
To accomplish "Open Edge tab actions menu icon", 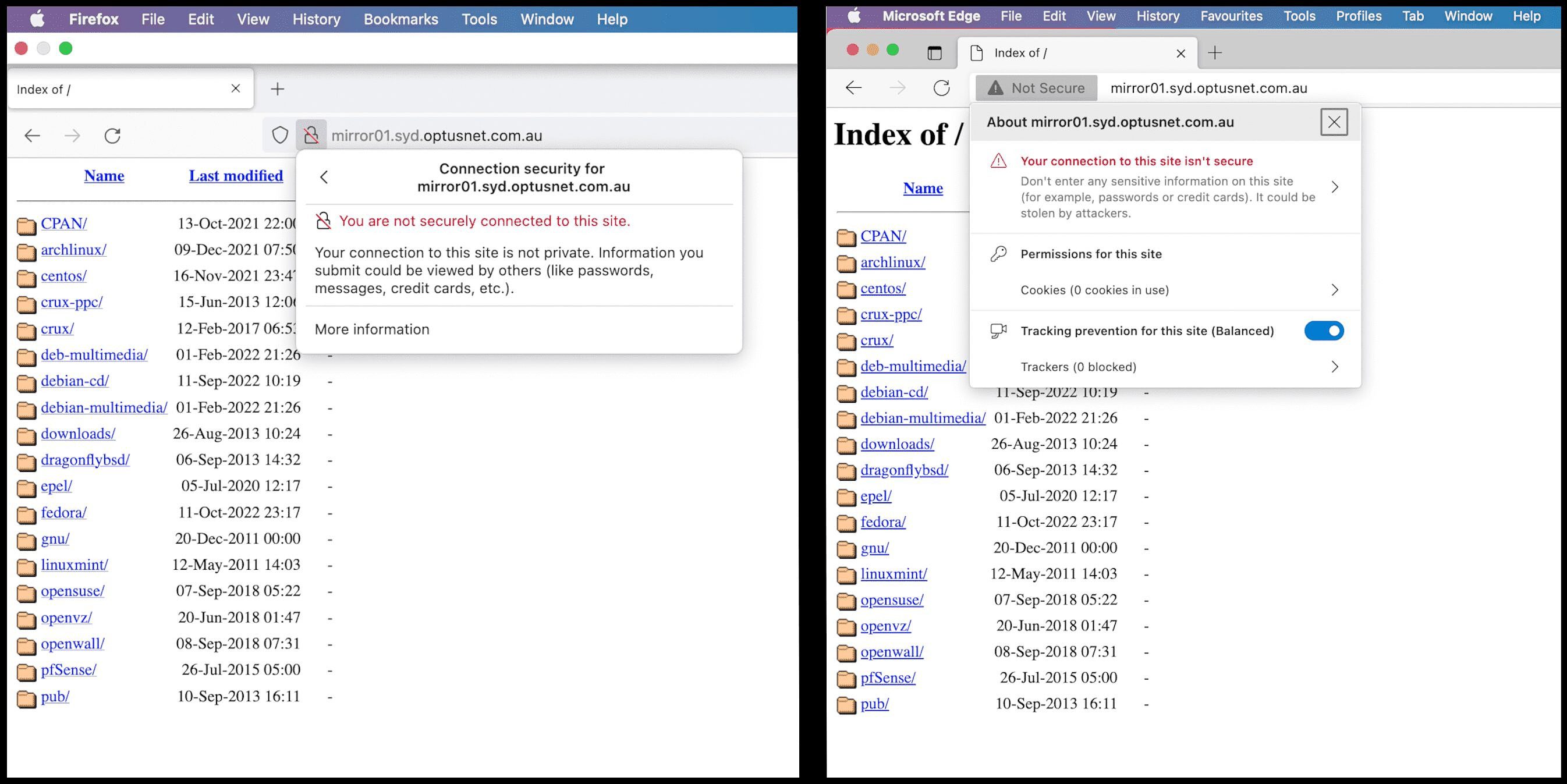I will click(x=934, y=53).
